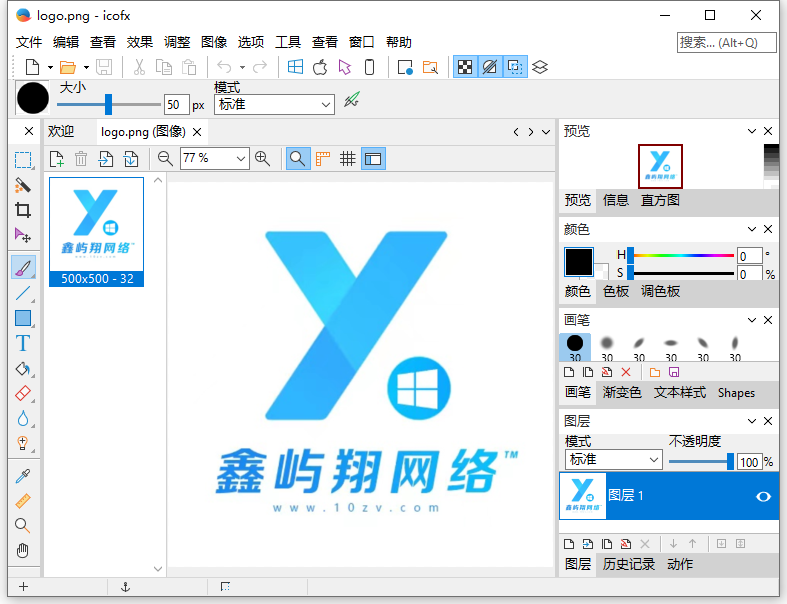This screenshot has height=604, width=787.
Task: Hide layer 图层 1 with eye icon
Action: click(x=763, y=497)
